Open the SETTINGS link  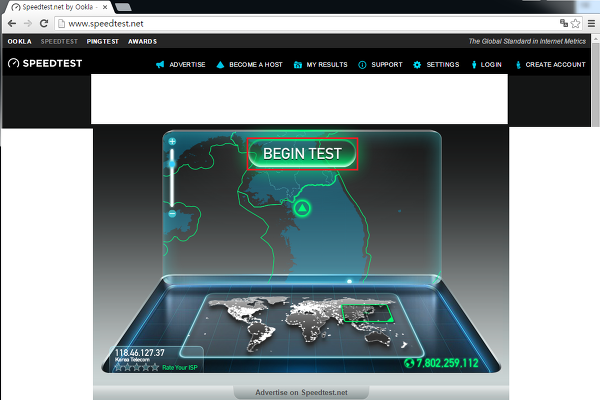443,65
